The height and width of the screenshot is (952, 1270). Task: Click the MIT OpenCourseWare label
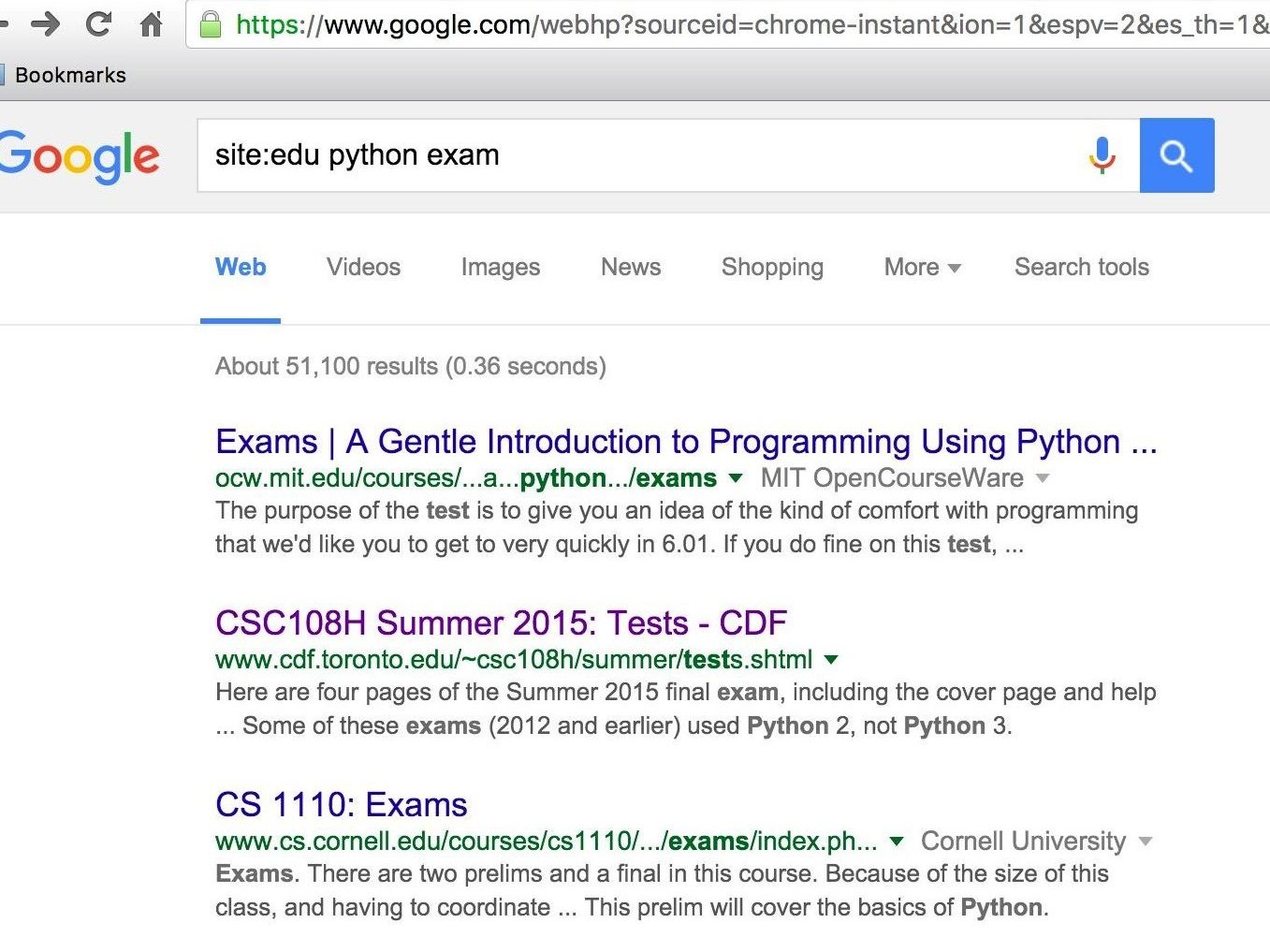(x=892, y=478)
